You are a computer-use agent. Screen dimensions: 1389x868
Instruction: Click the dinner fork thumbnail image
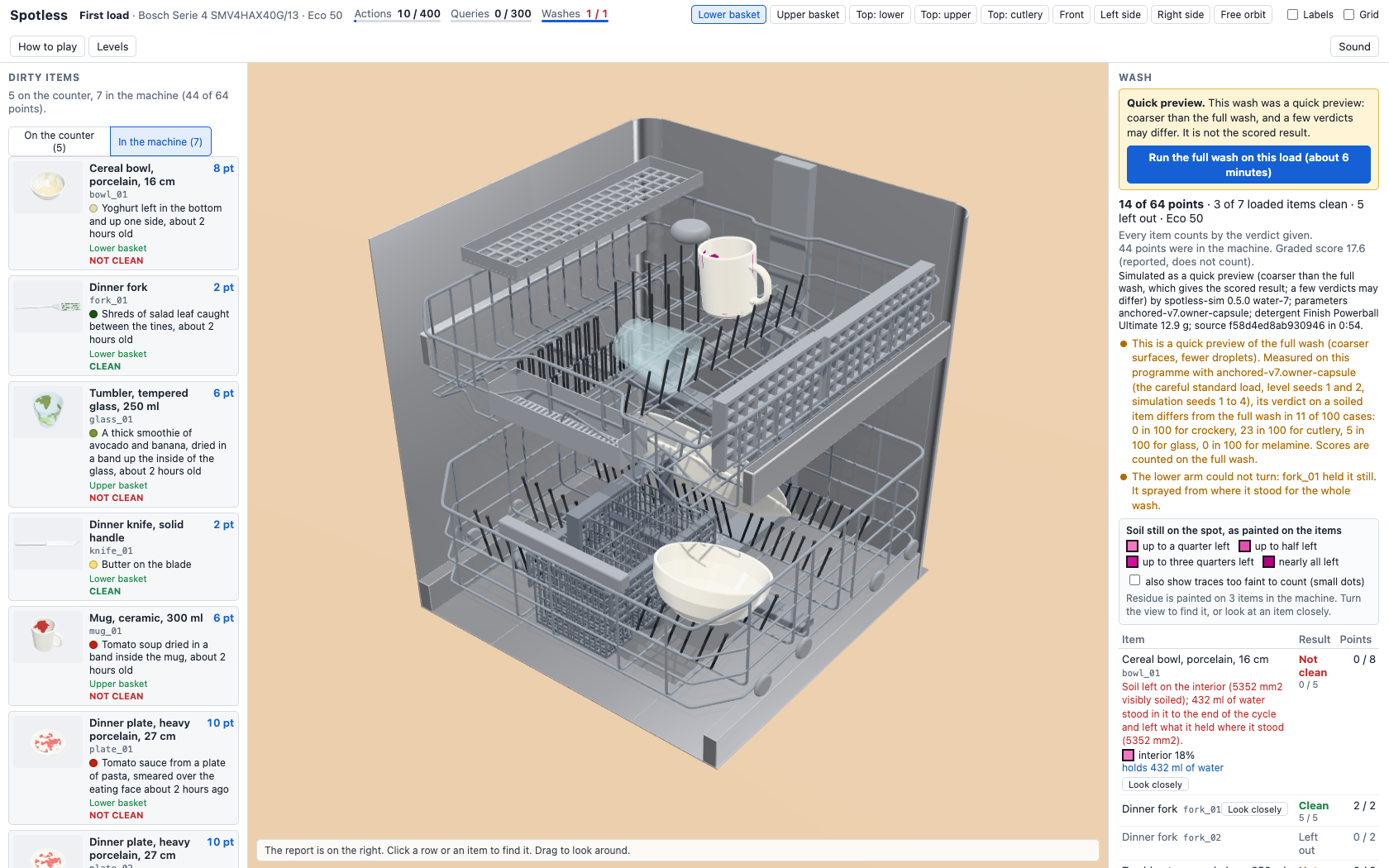point(48,307)
